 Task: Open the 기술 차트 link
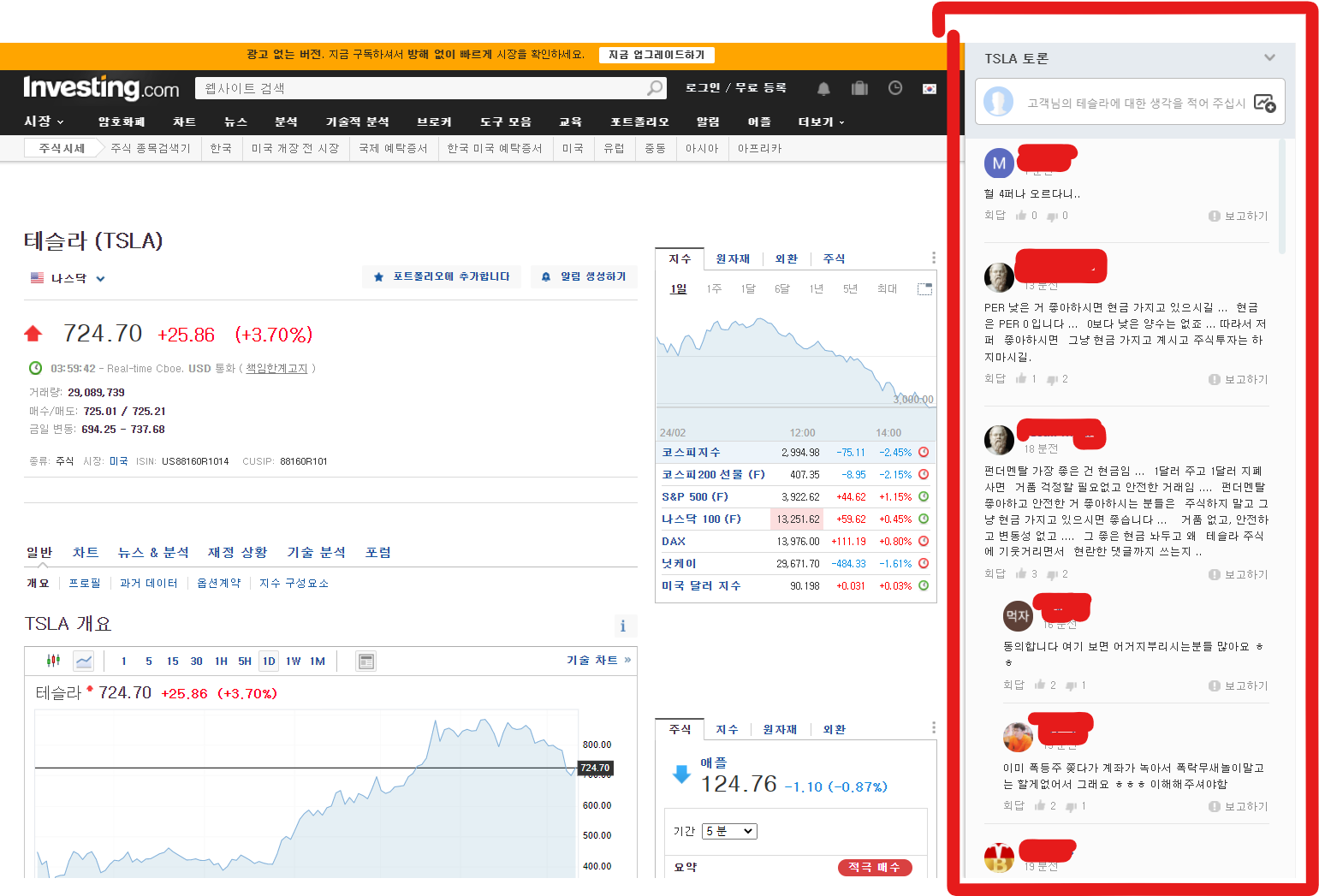pyautogui.click(x=598, y=660)
